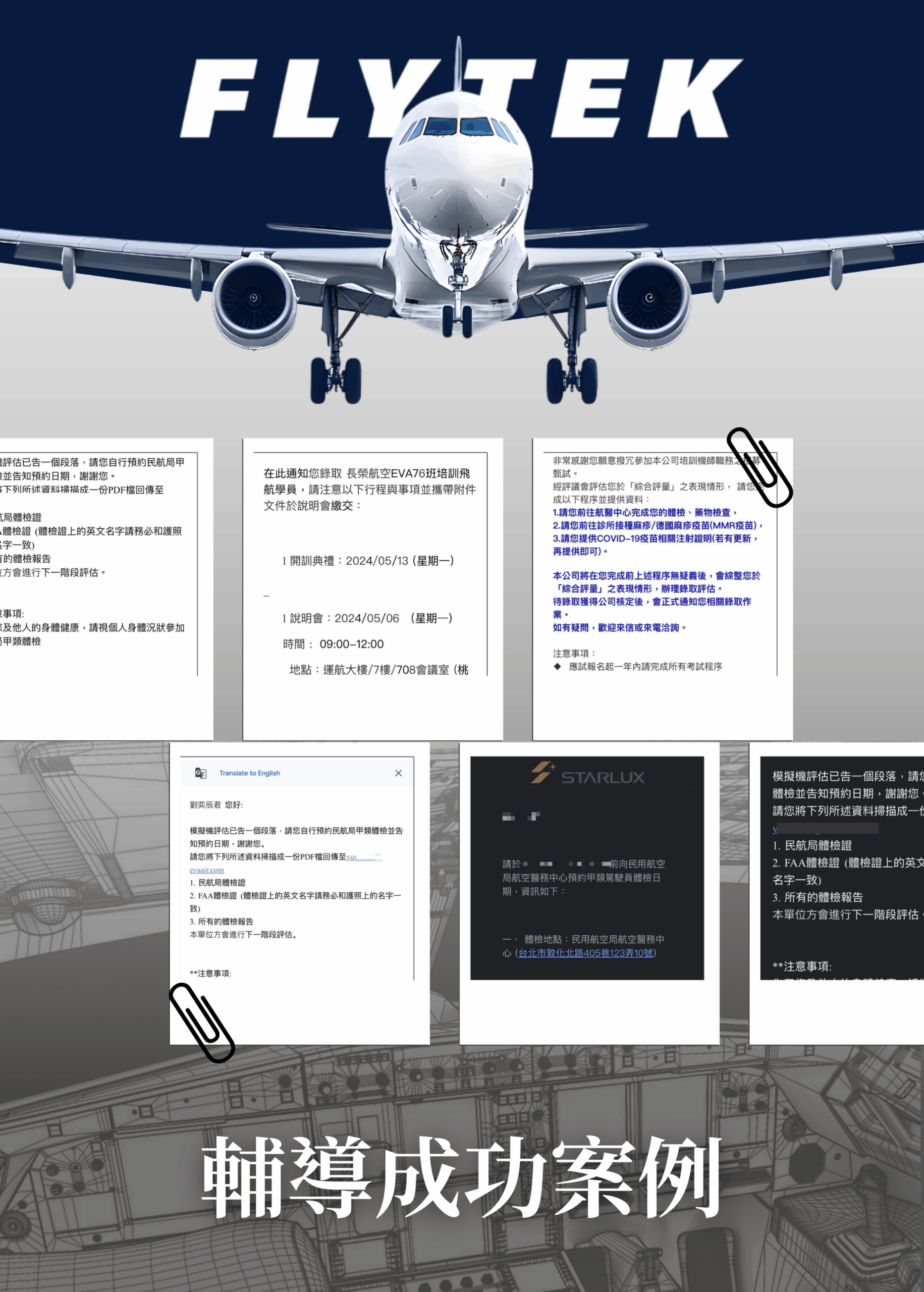Close the Translate to English bar
924x1292 pixels.
398,773
